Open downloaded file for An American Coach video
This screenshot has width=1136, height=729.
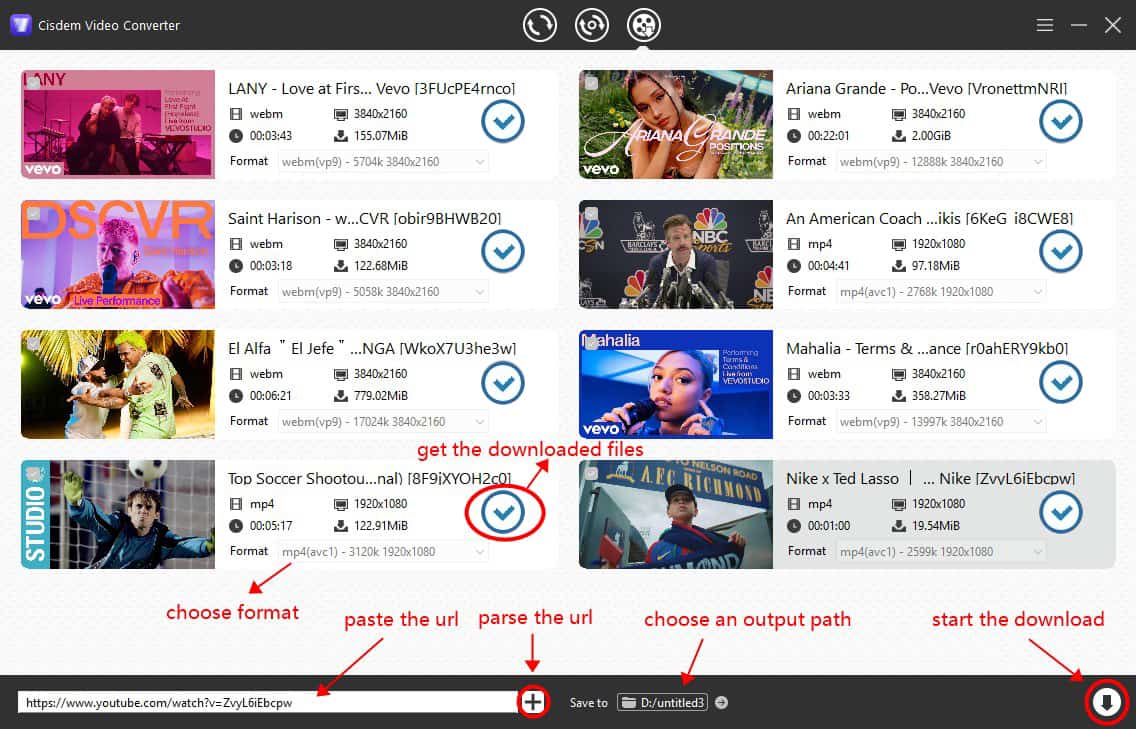[x=1061, y=251]
